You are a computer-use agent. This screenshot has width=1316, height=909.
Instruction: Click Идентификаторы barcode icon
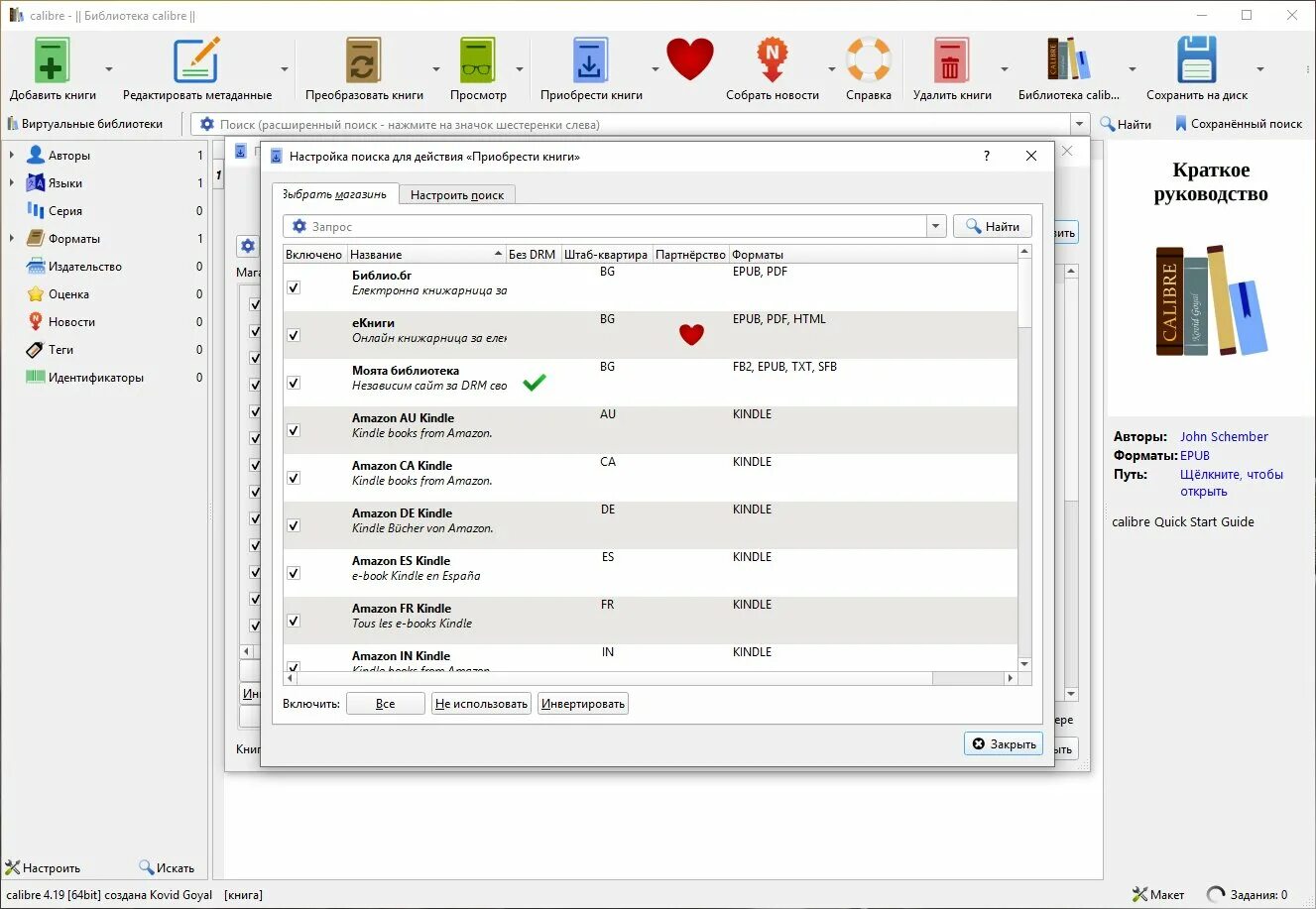pos(36,377)
